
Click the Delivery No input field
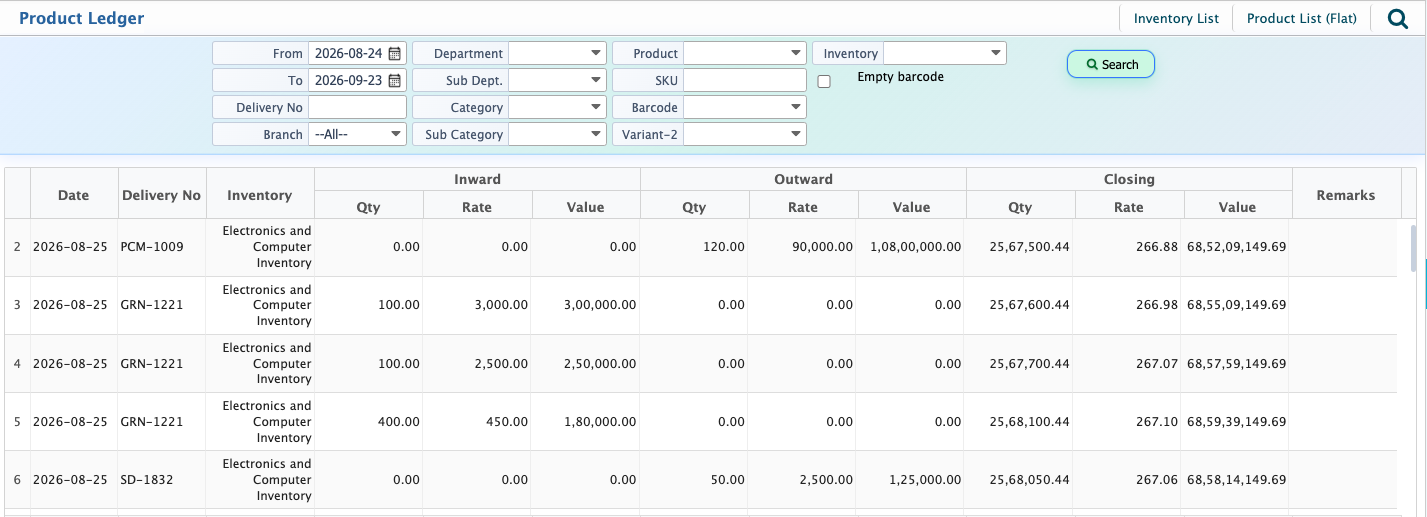[358, 107]
